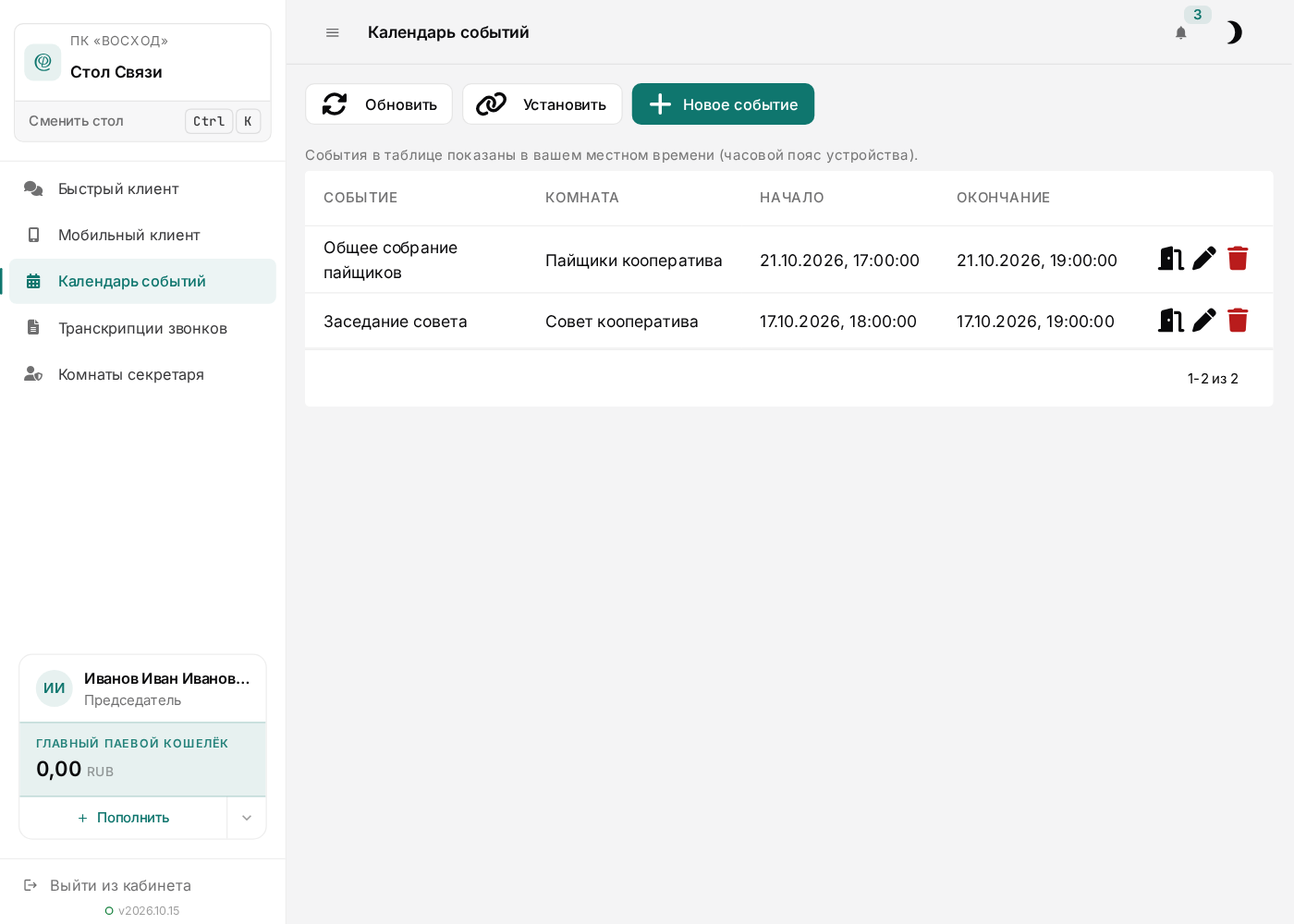
Task: Edit the Заседание совета event
Action: (x=1204, y=321)
